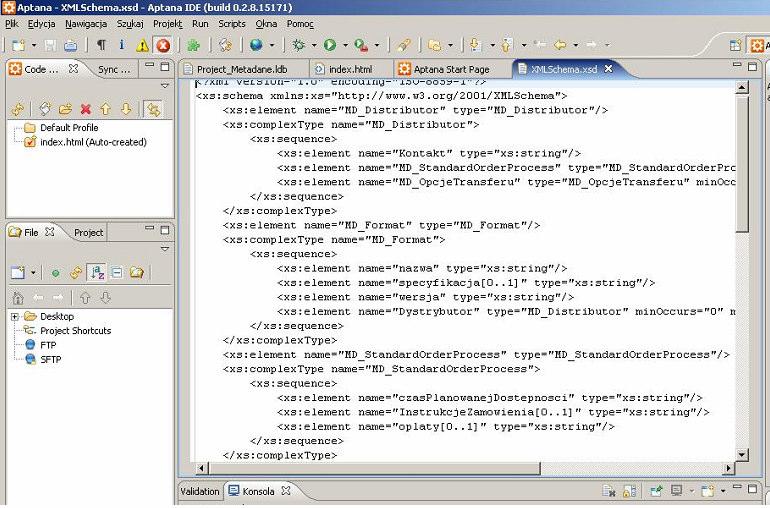The width and height of the screenshot is (770, 508).
Task: Open the Run configurations dropdown arrow
Action: (x=345, y=45)
